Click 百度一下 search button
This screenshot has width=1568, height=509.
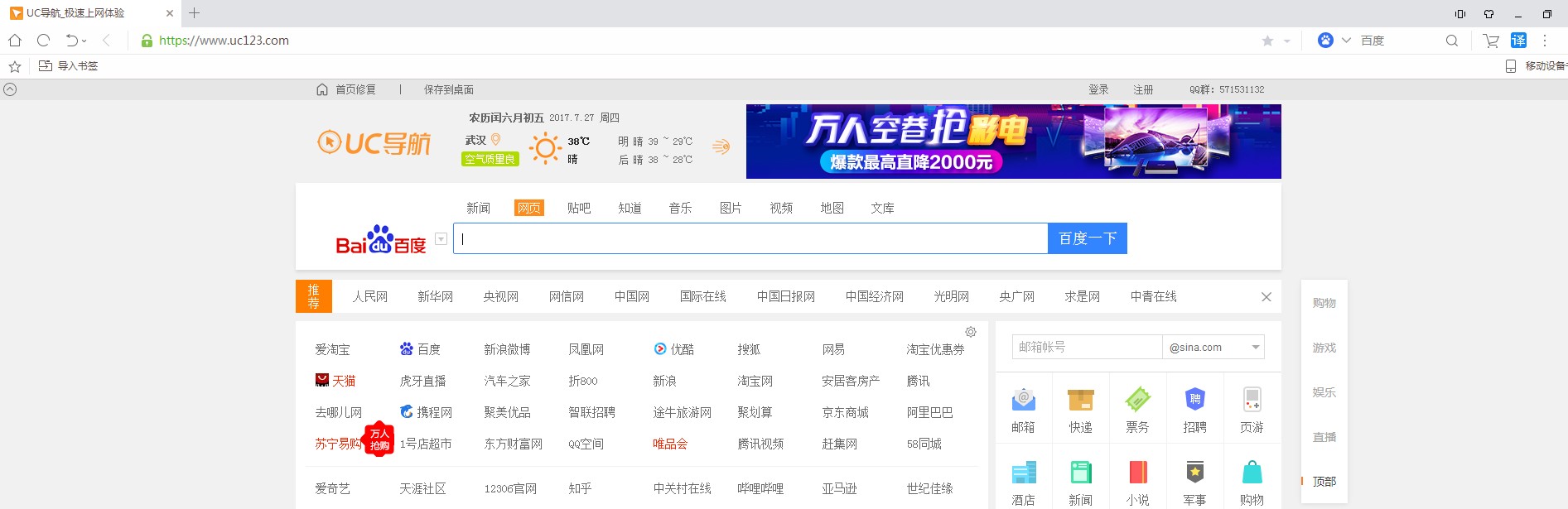tap(1088, 238)
